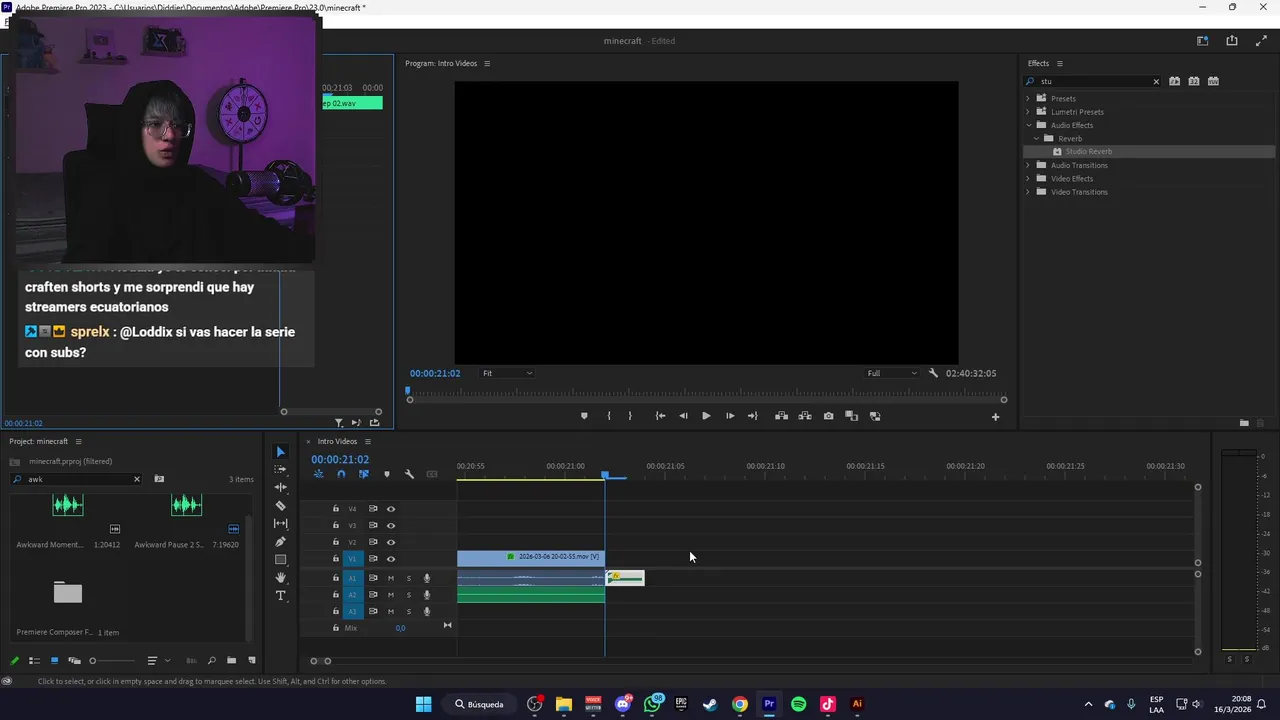Go to In point

coord(660,416)
